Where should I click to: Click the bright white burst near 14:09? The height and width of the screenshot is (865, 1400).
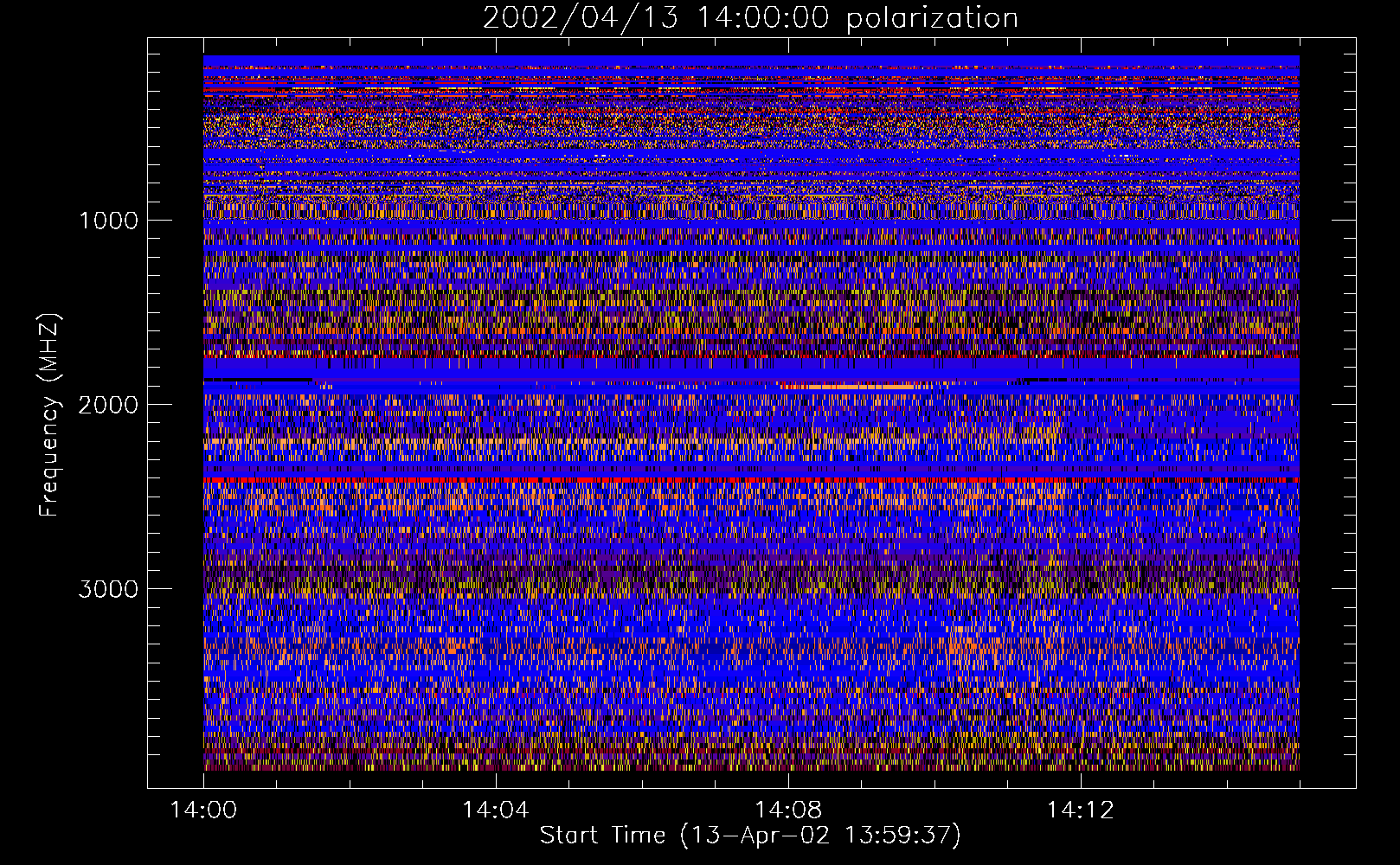coord(852,387)
